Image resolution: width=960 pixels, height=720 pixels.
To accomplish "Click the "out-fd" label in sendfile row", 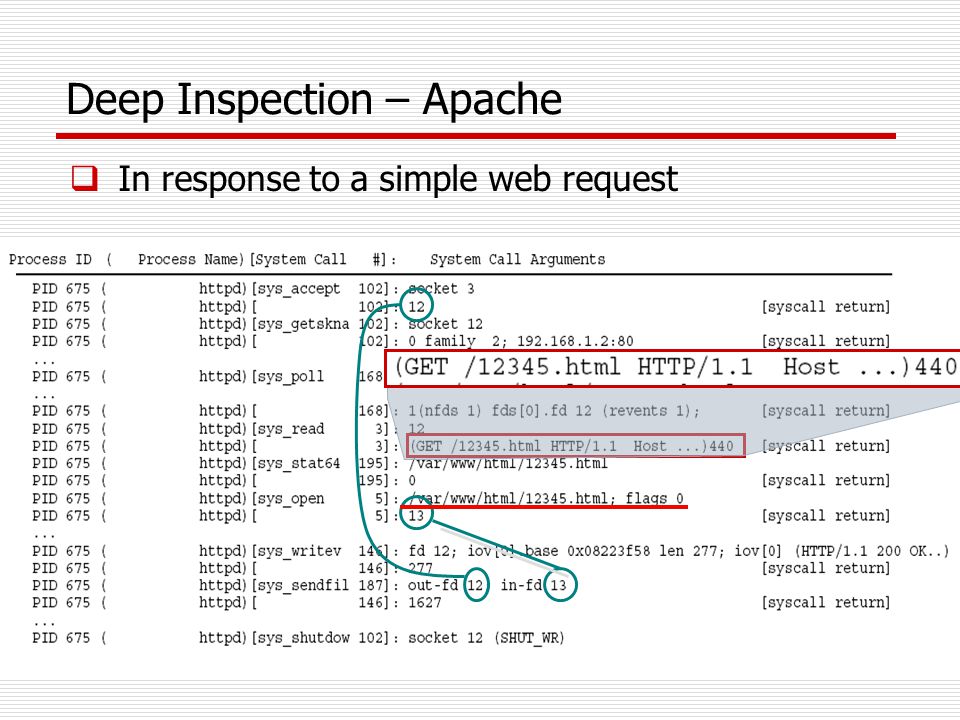I will (433, 585).
